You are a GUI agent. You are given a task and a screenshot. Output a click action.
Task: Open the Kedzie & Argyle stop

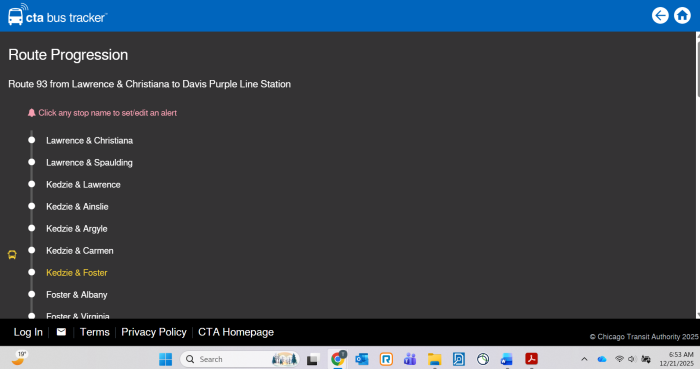(77, 228)
